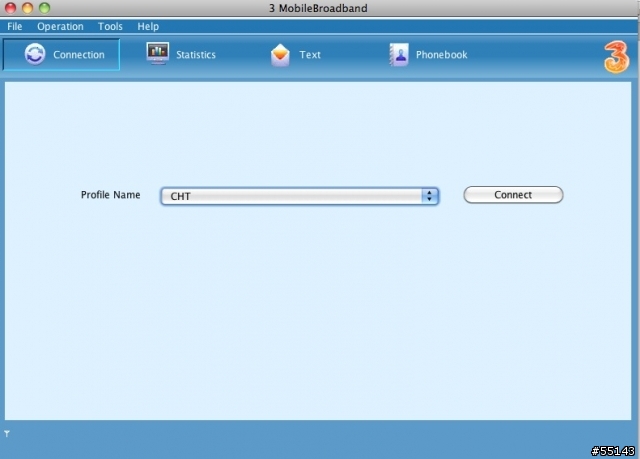Click the Connection circular arrows icon

point(35,54)
